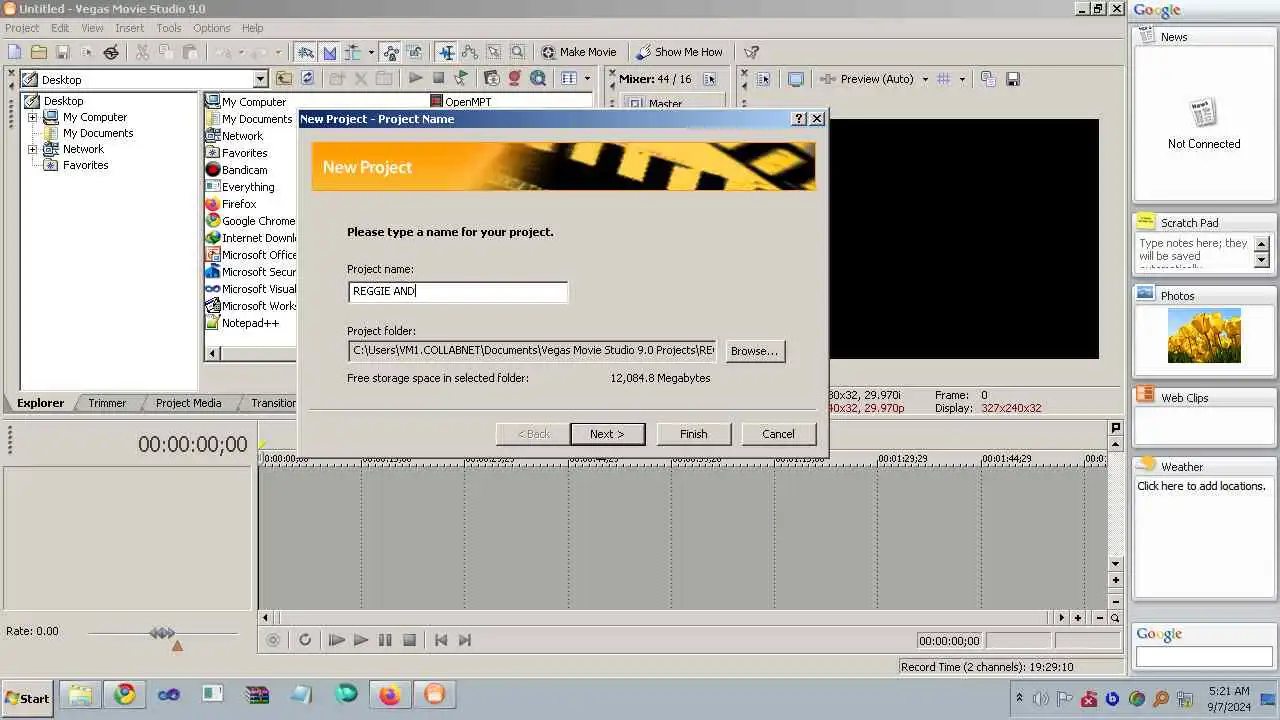Switch to the Trimmer tab
Screen dimensions: 1280x720
(x=107, y=403)
